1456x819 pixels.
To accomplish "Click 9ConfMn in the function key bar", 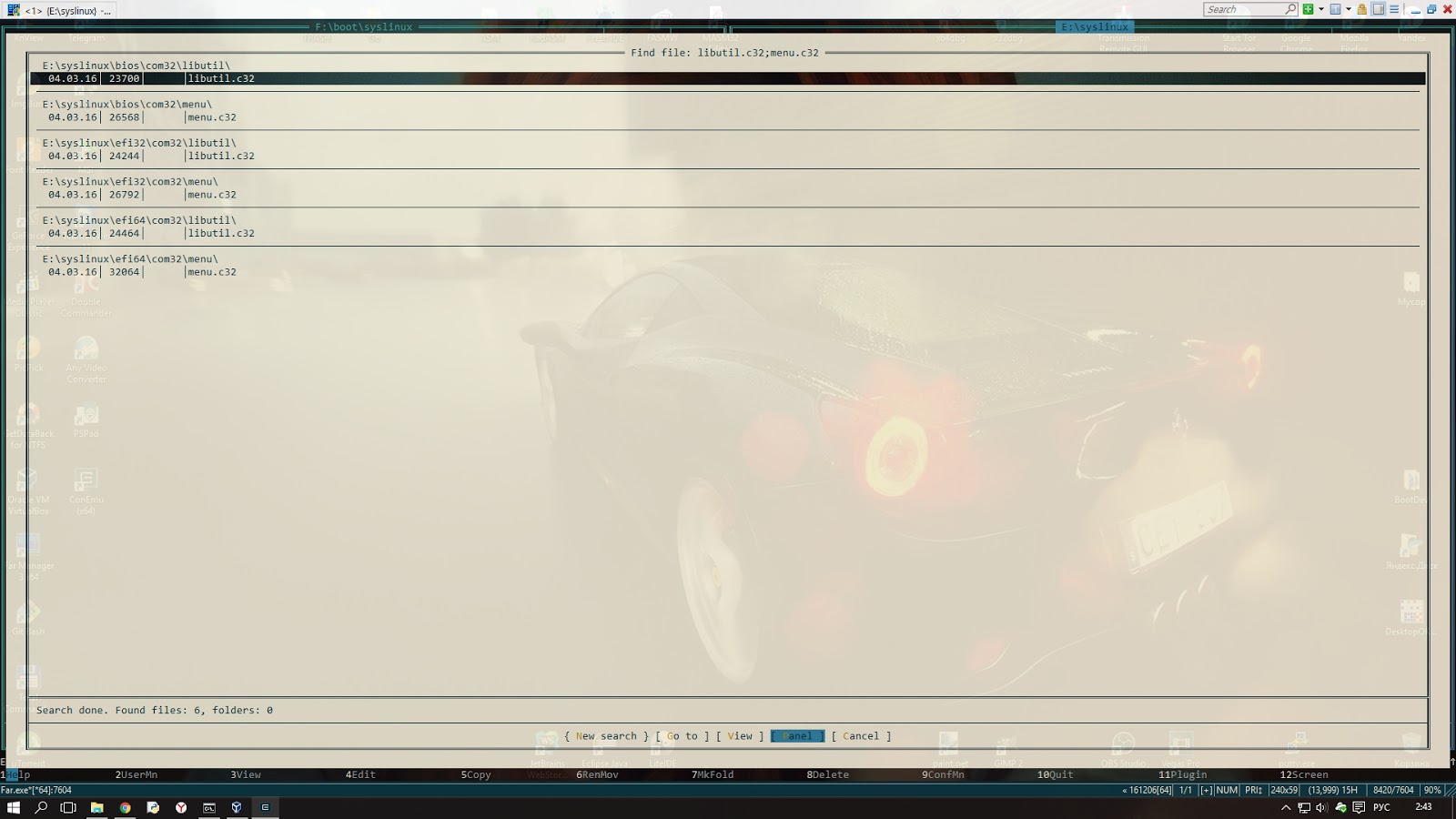I will (x=943, y=775).
